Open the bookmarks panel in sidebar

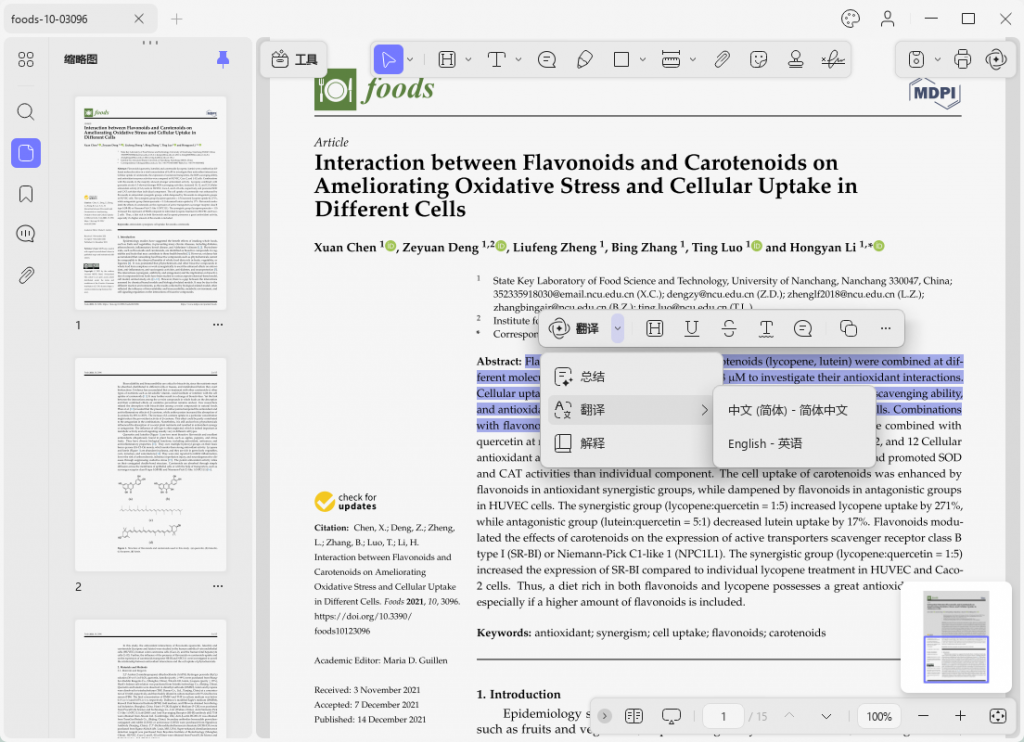25,194
